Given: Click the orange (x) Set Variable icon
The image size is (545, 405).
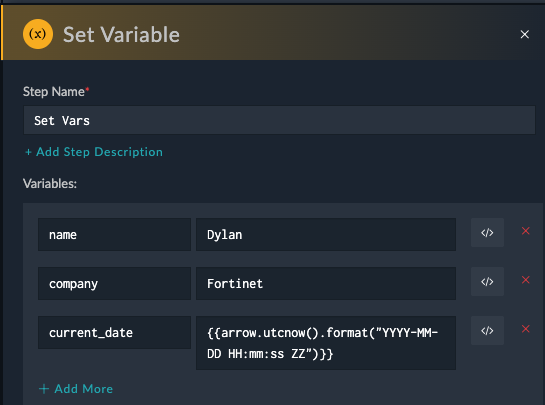Looking at the screenshot, I should click(38, 34).
